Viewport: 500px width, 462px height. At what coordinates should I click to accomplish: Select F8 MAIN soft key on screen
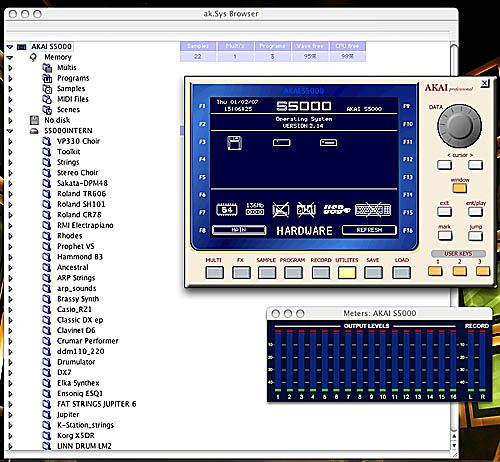(239, 230)
